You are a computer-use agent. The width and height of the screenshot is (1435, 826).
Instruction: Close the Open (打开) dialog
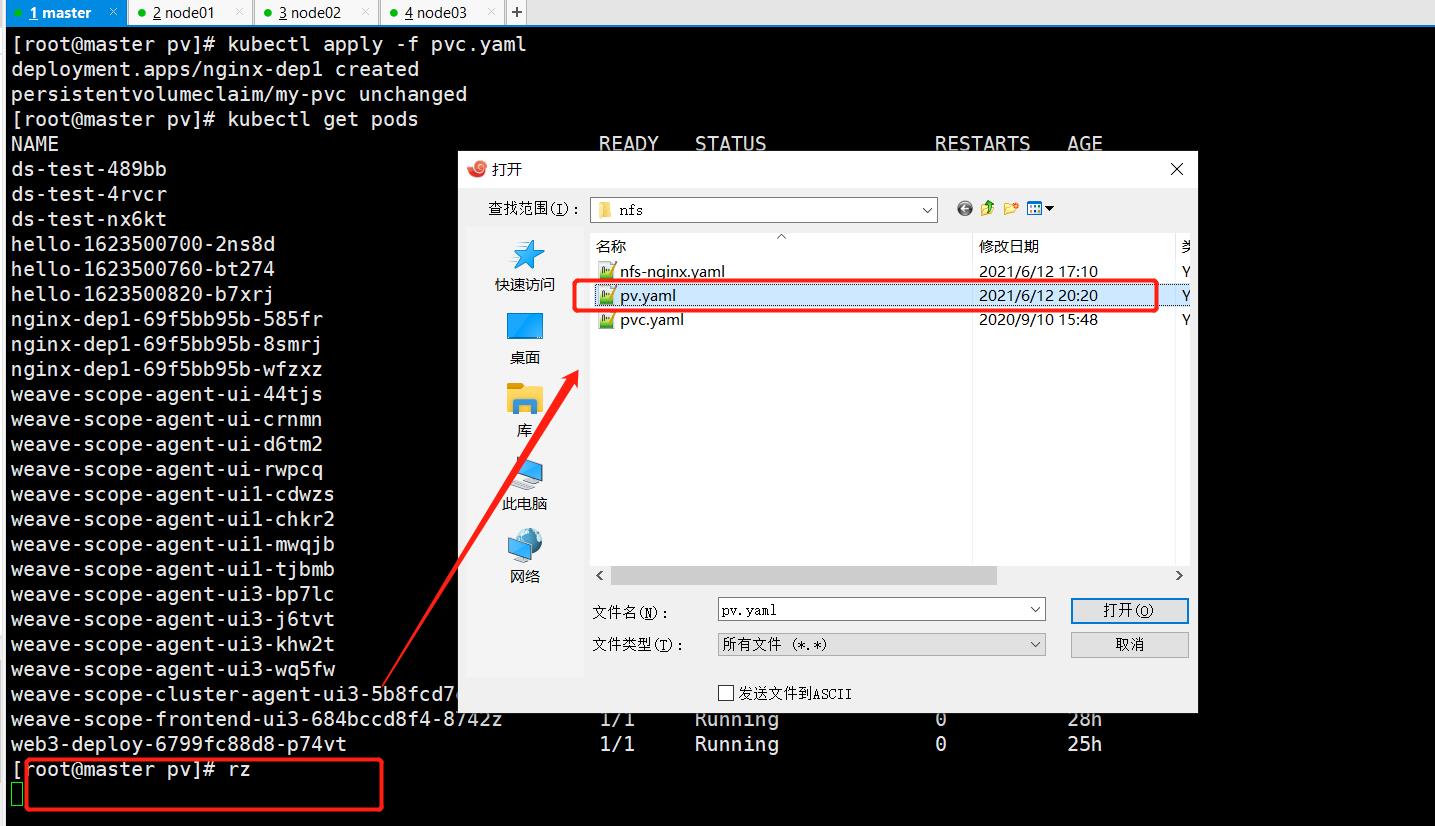coord(1177,170)
